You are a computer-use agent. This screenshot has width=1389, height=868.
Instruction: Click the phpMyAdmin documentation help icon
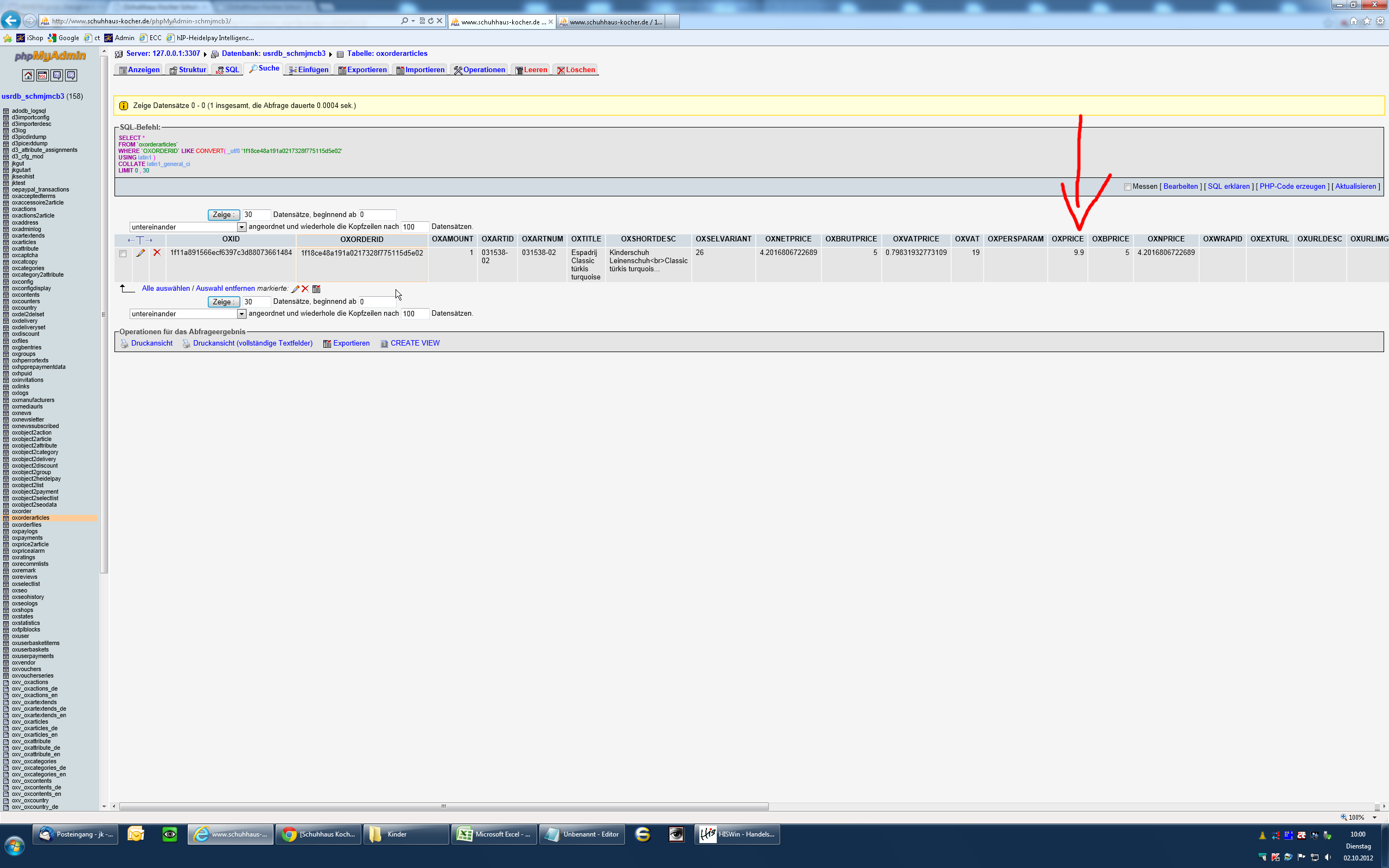pos(57,75)
